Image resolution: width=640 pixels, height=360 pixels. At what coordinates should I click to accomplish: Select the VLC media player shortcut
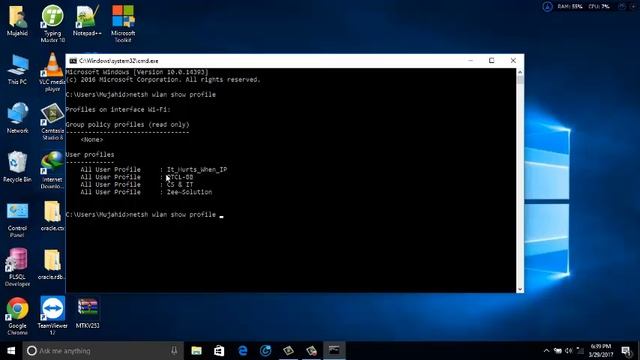coord(53,72)
